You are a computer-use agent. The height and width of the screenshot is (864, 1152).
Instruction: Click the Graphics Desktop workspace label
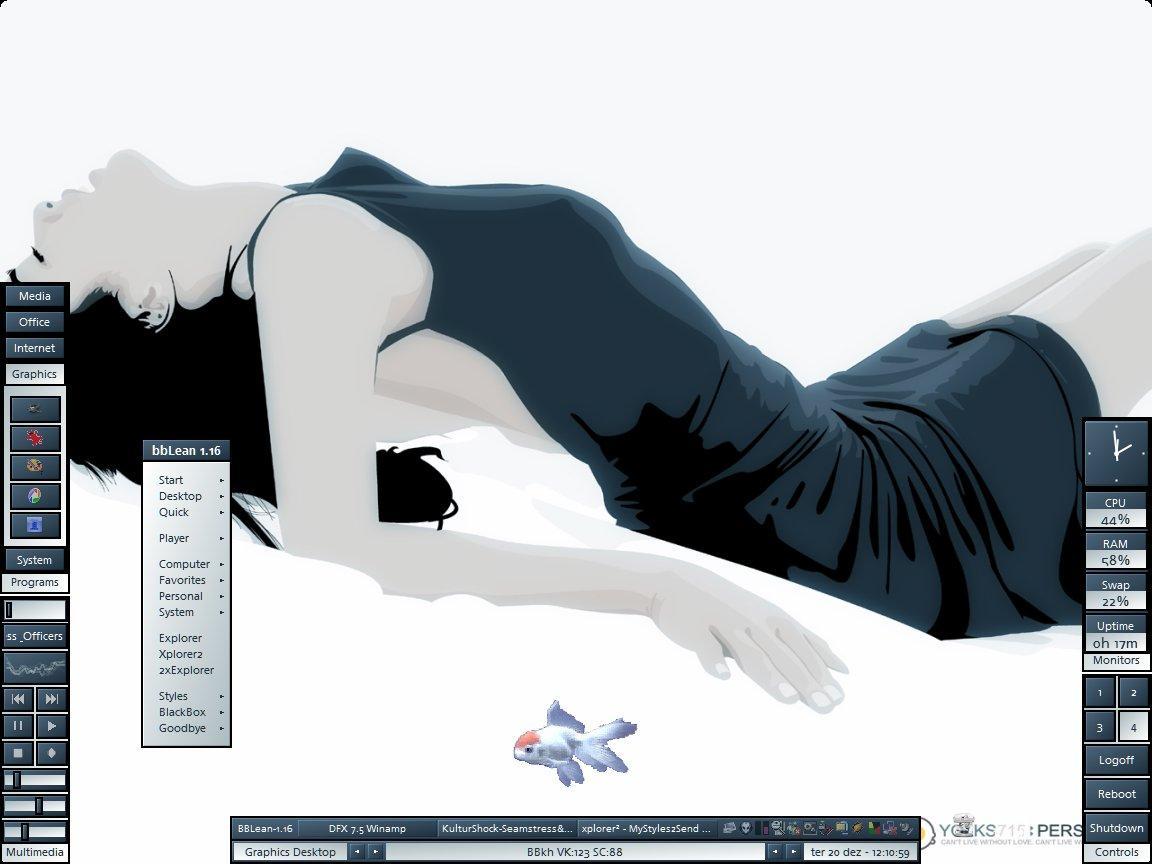[290, 852]
